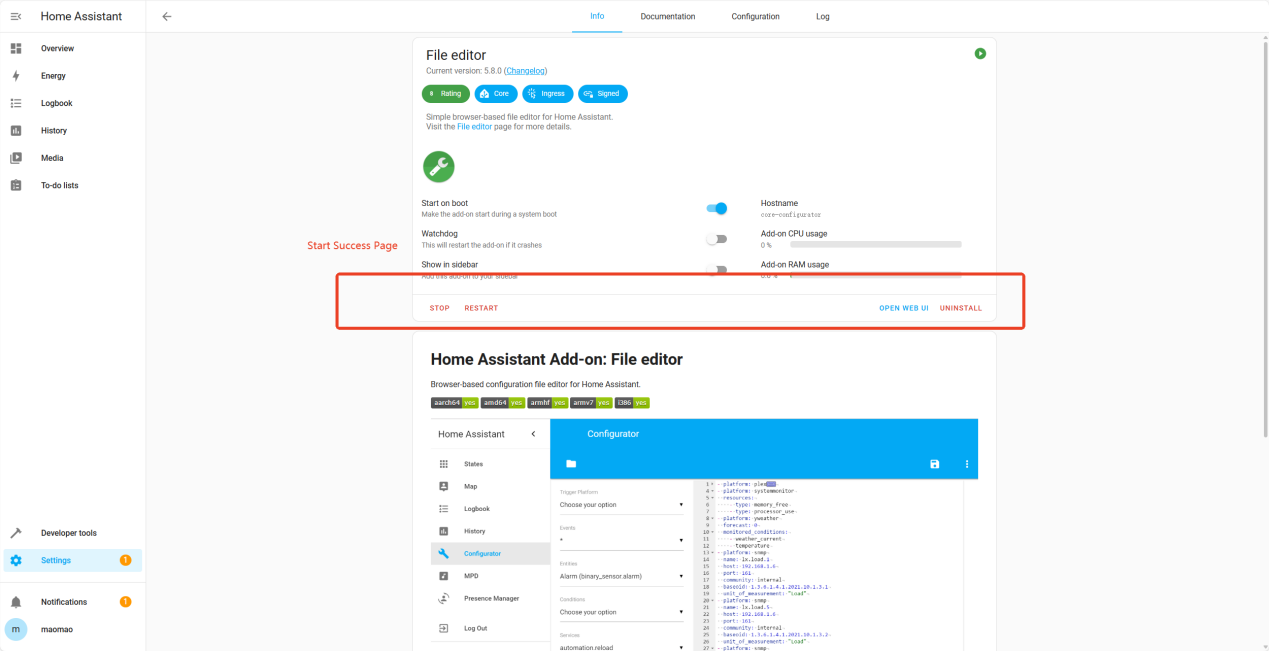
Task: Click the Add-on CPU usage bar
Action: (x=875, y=244)
